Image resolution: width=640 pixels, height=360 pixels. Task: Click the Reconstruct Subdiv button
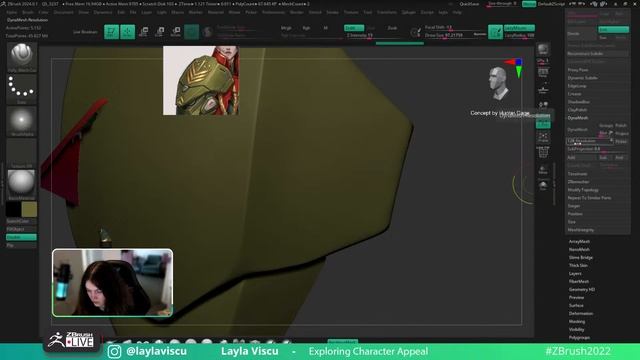click(597, 54)
